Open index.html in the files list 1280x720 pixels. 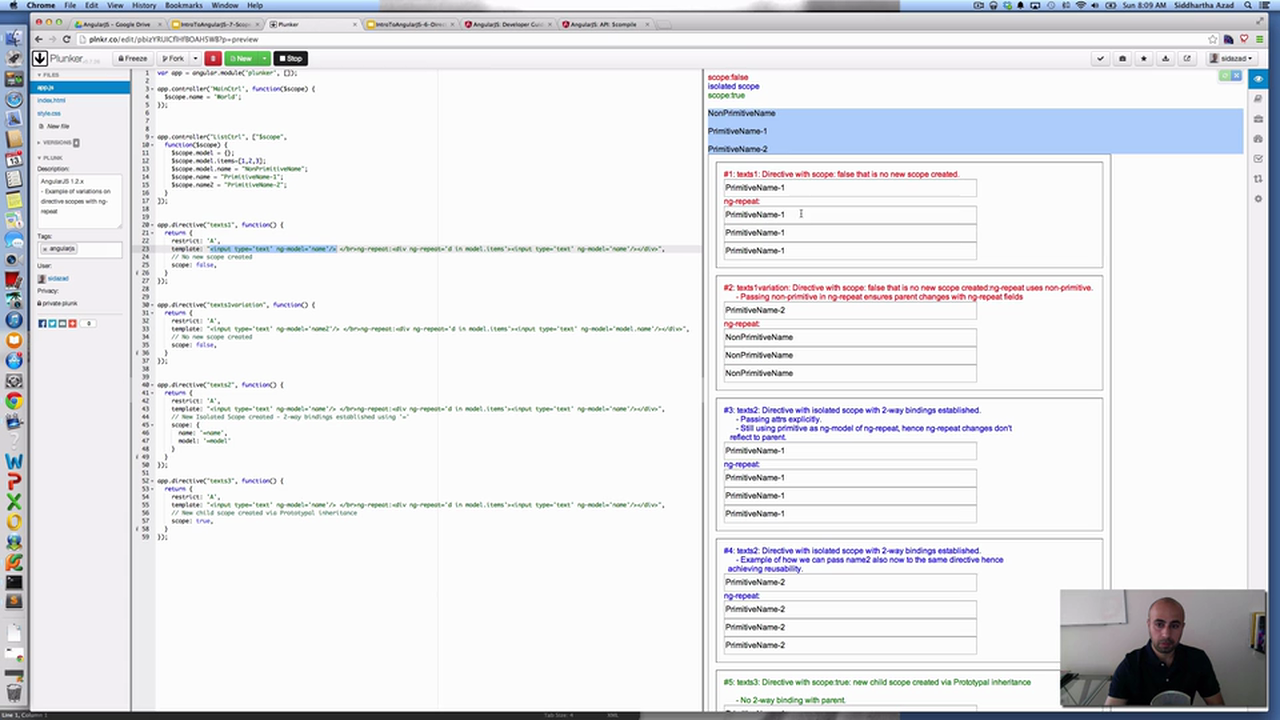pyautogui.click(x=52, y=100)
